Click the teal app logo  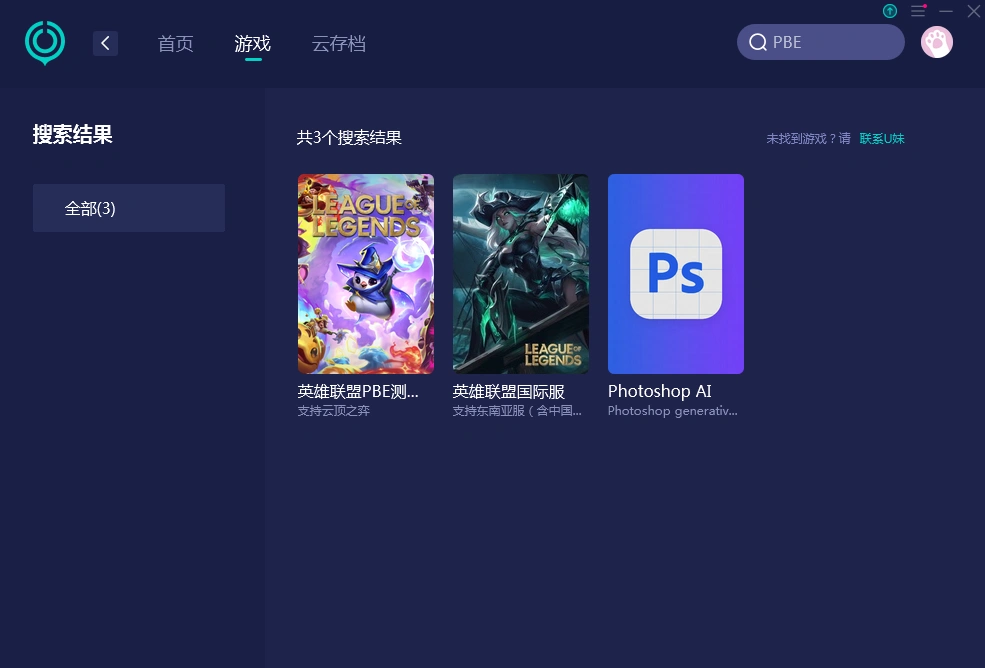pyautogui.click(x=45, y=43)
